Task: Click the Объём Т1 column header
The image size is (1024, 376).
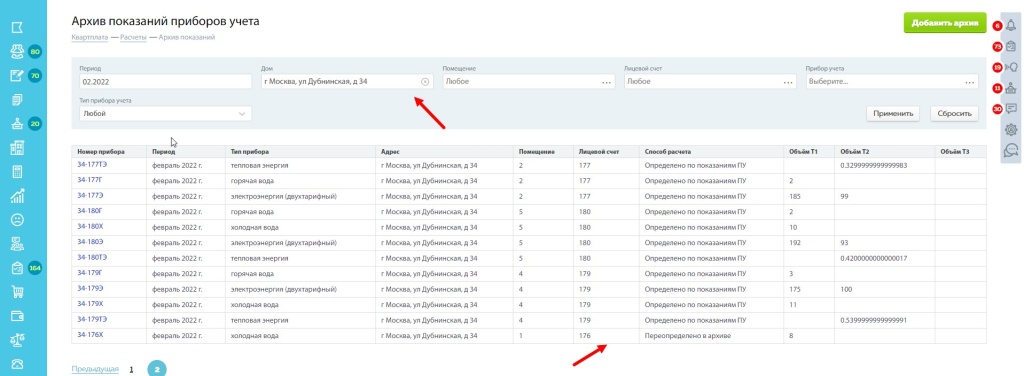Action: coord(809,151)
